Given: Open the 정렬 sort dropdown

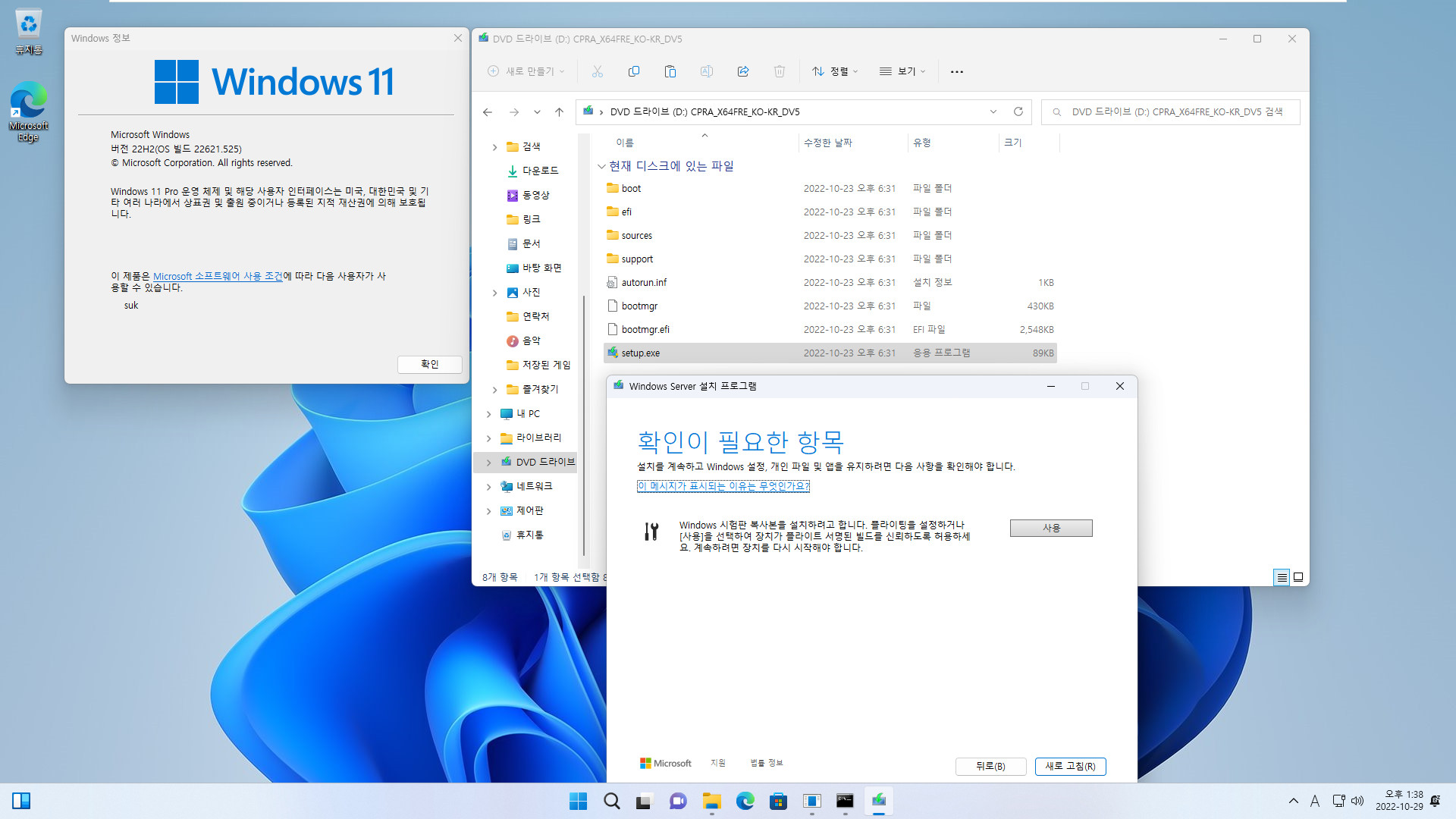Looking at the screenshot, I should pos(835,71).
